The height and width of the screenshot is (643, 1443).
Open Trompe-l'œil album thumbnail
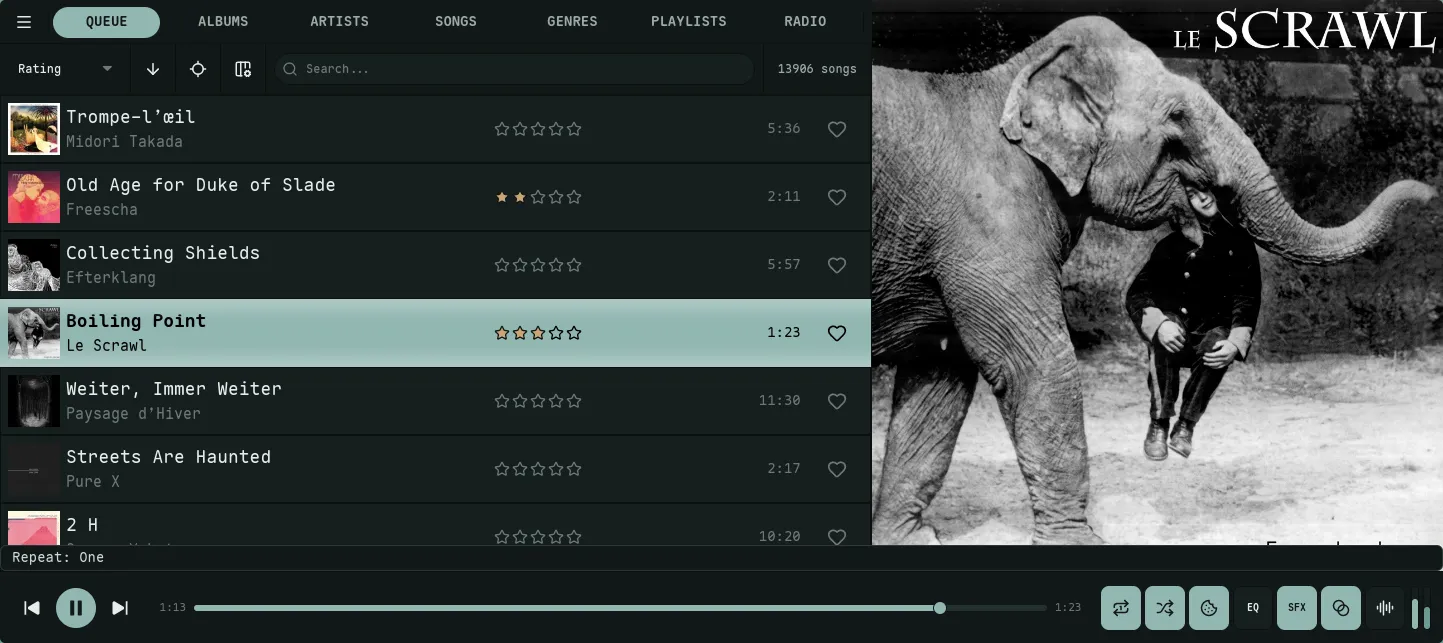pyautogui.click(x=34, y=129)
